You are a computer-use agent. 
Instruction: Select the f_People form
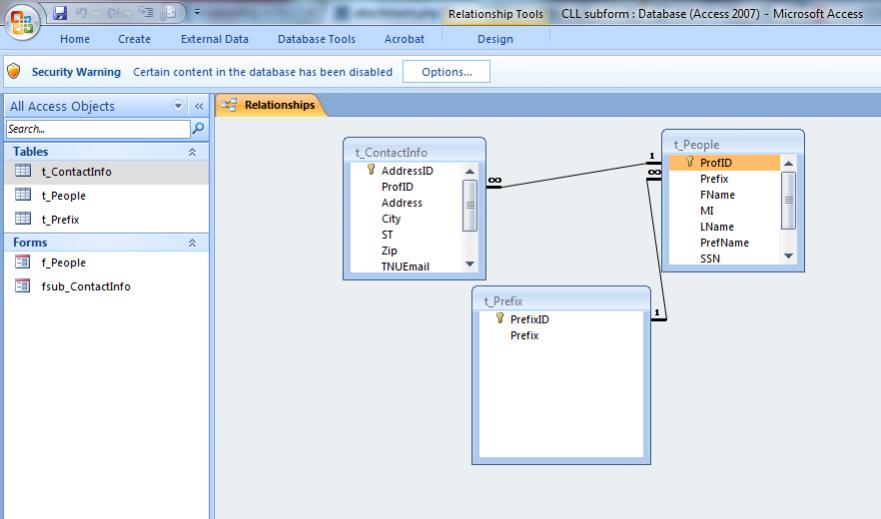pos(106,262)
